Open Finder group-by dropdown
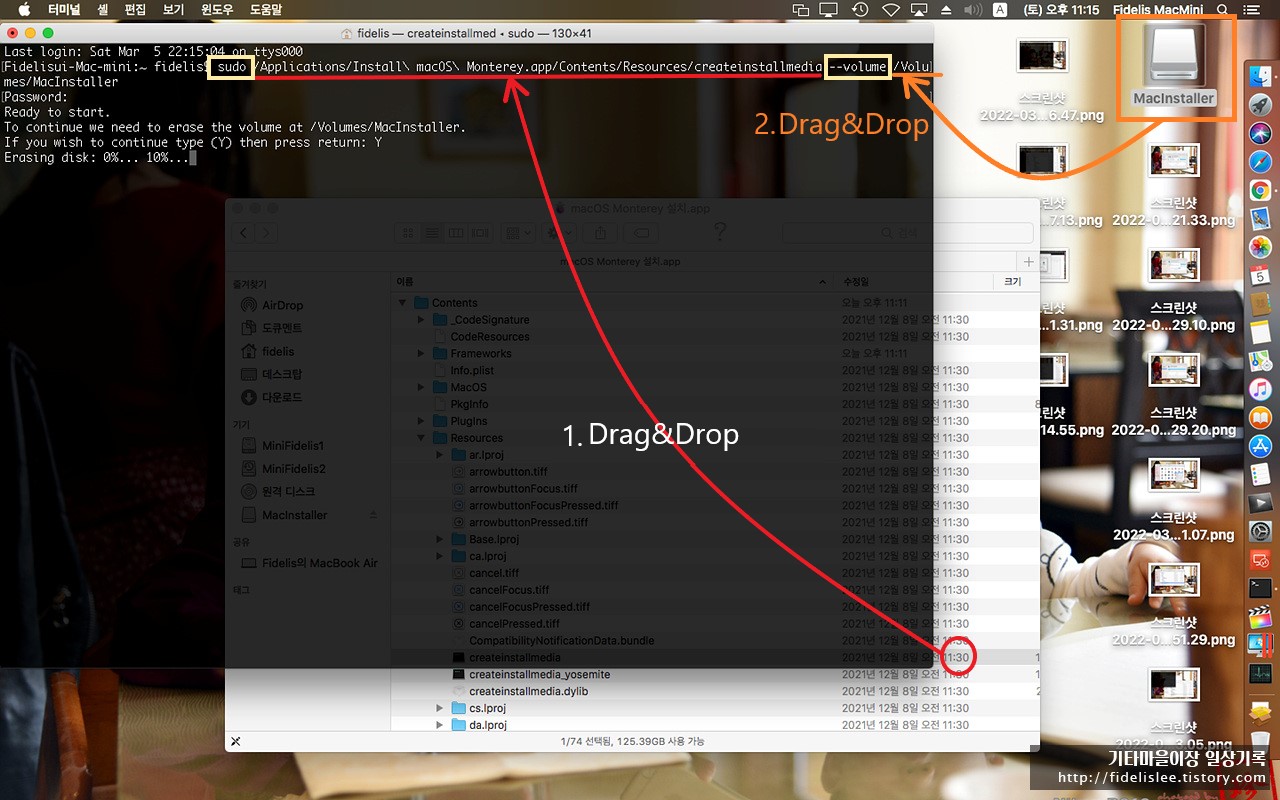1280x800 pixels. (518, 233)
